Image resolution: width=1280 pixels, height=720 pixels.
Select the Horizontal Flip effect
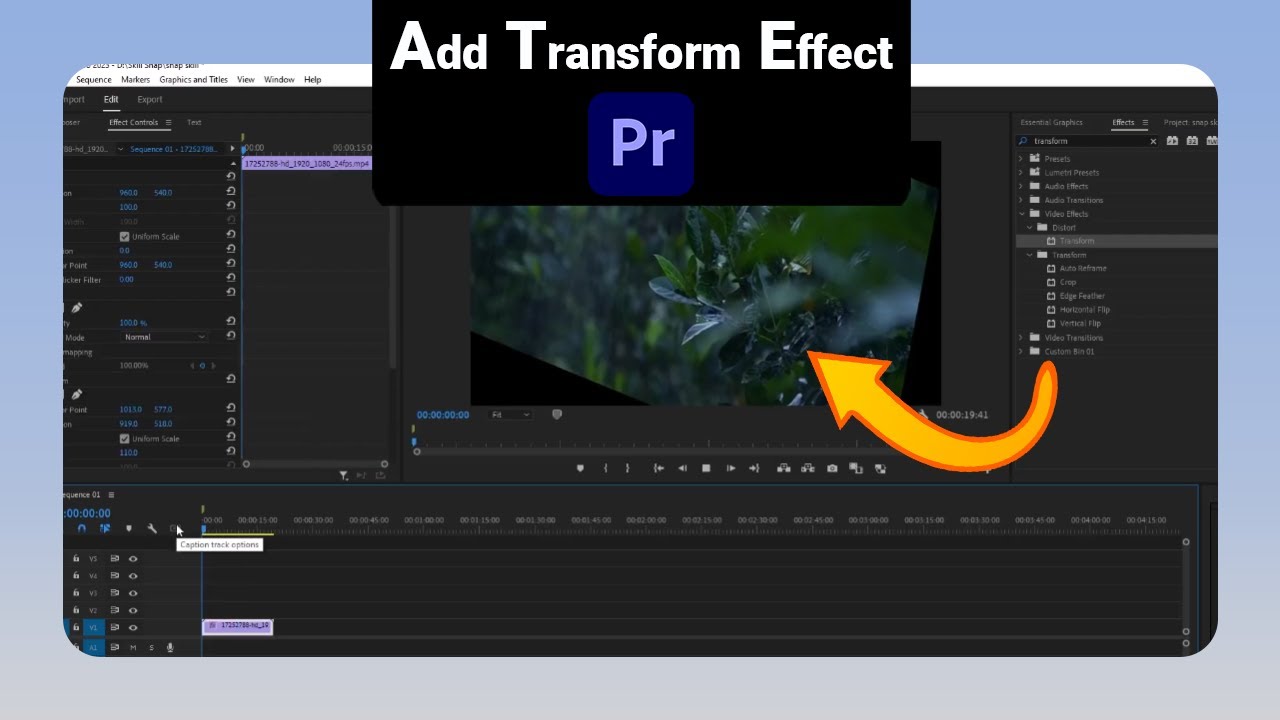1084,310
